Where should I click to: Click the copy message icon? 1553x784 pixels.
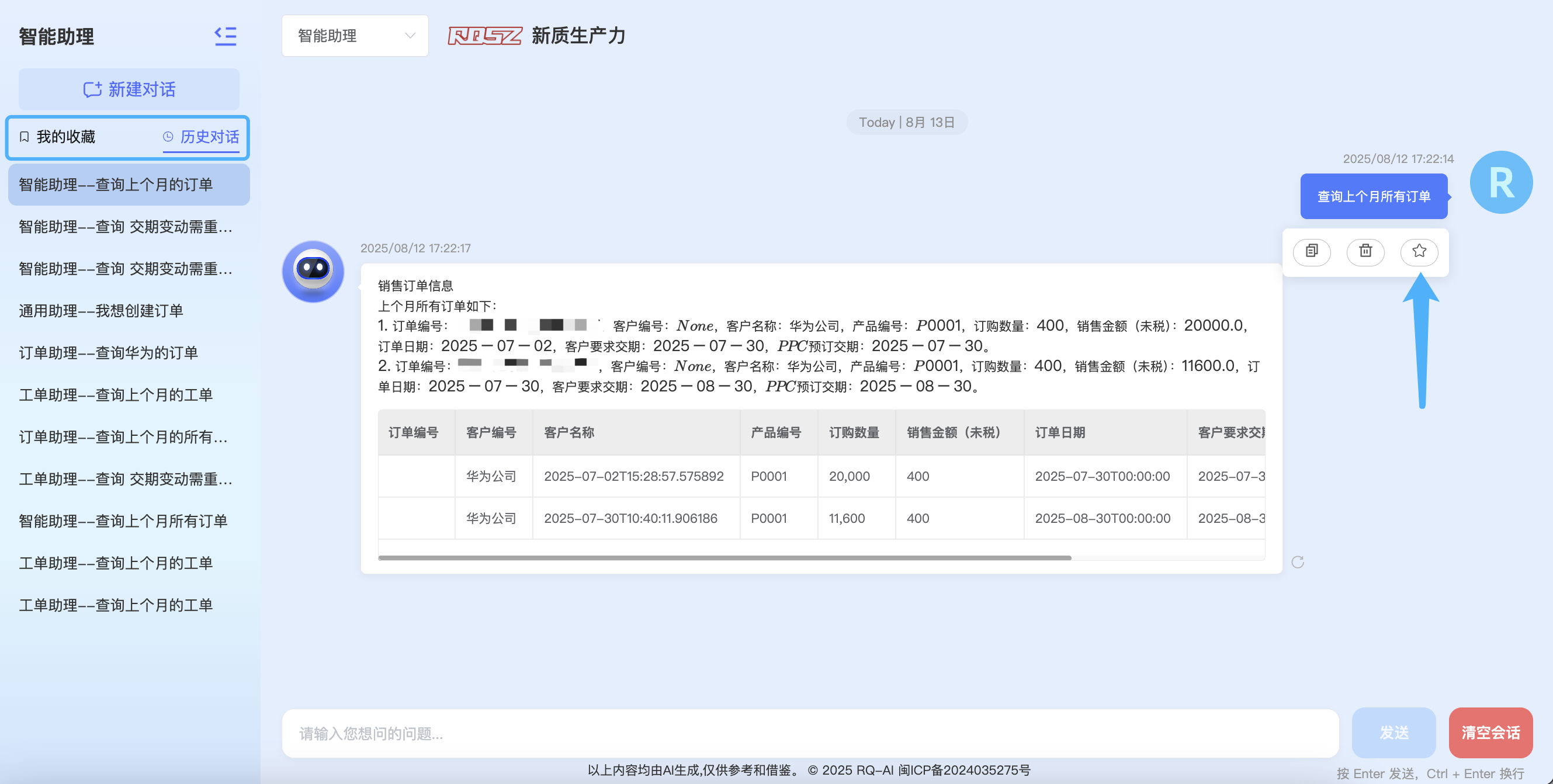click(x=1311, y=251)
